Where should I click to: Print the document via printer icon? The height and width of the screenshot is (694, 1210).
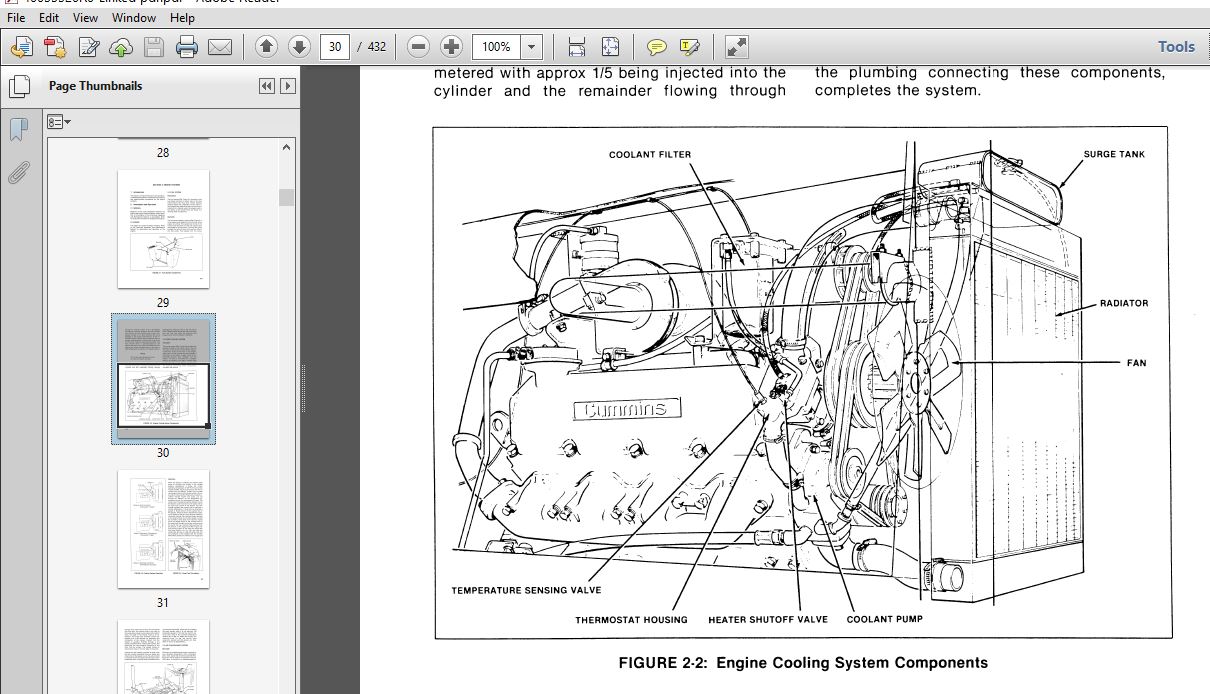[x=186, y=46]
